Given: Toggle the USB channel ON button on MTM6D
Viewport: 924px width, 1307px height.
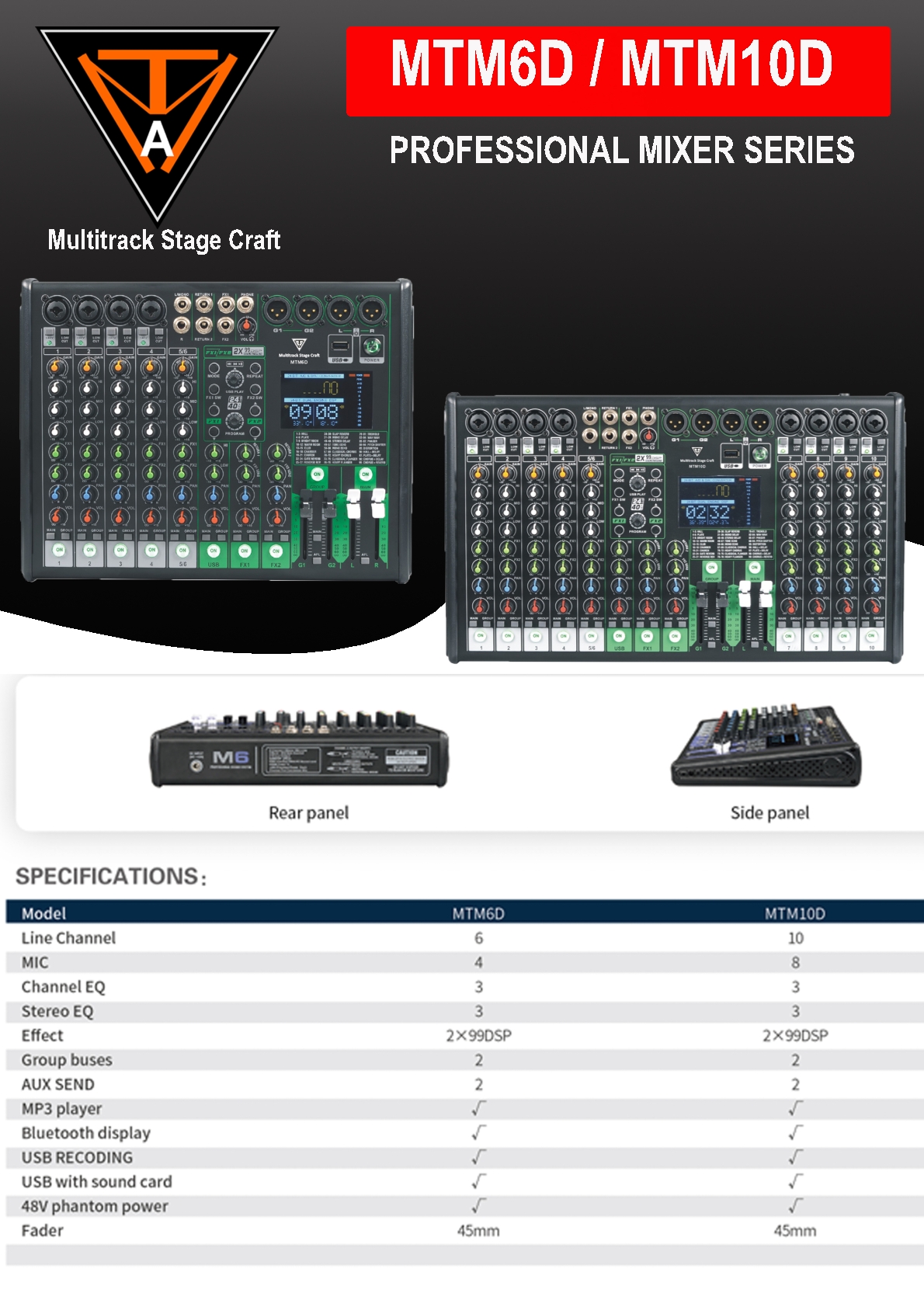Looking at the screenshot, I should coord(214,551).
